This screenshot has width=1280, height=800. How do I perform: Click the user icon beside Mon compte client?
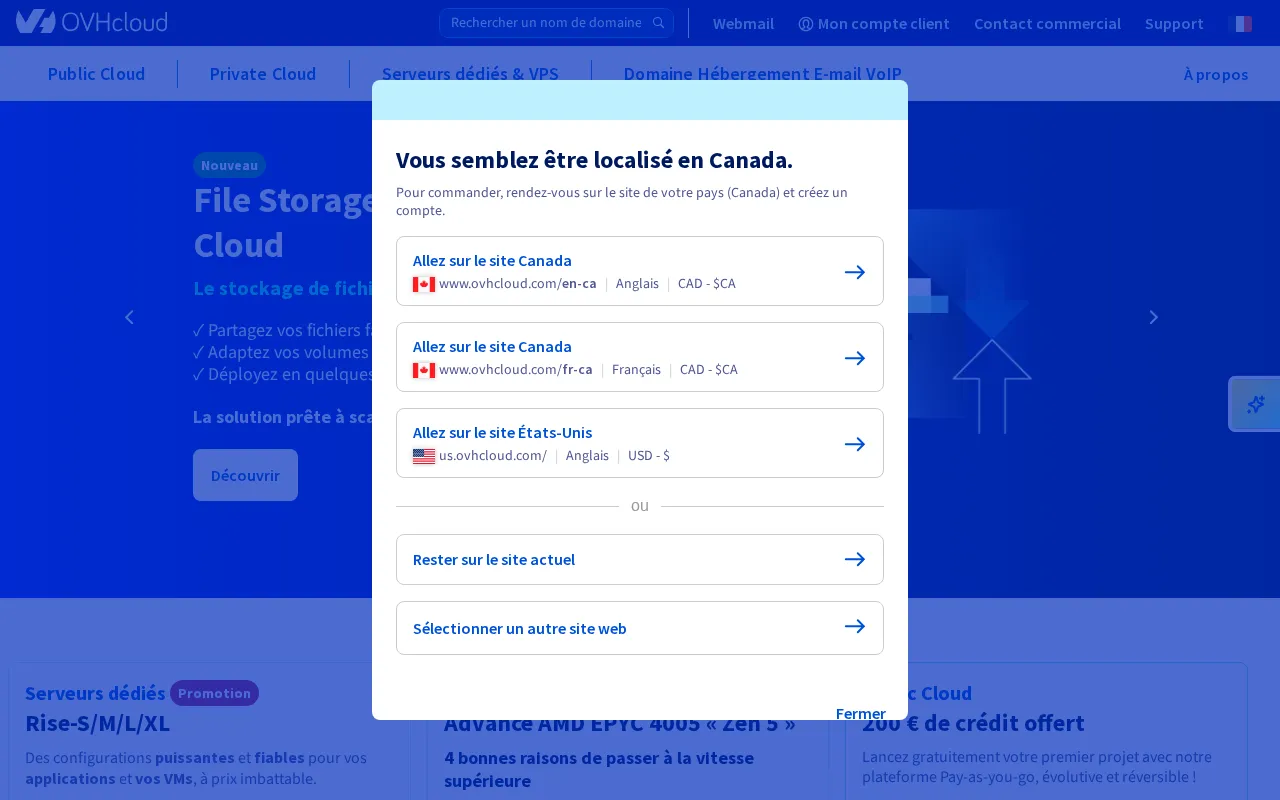click(806, 24)
